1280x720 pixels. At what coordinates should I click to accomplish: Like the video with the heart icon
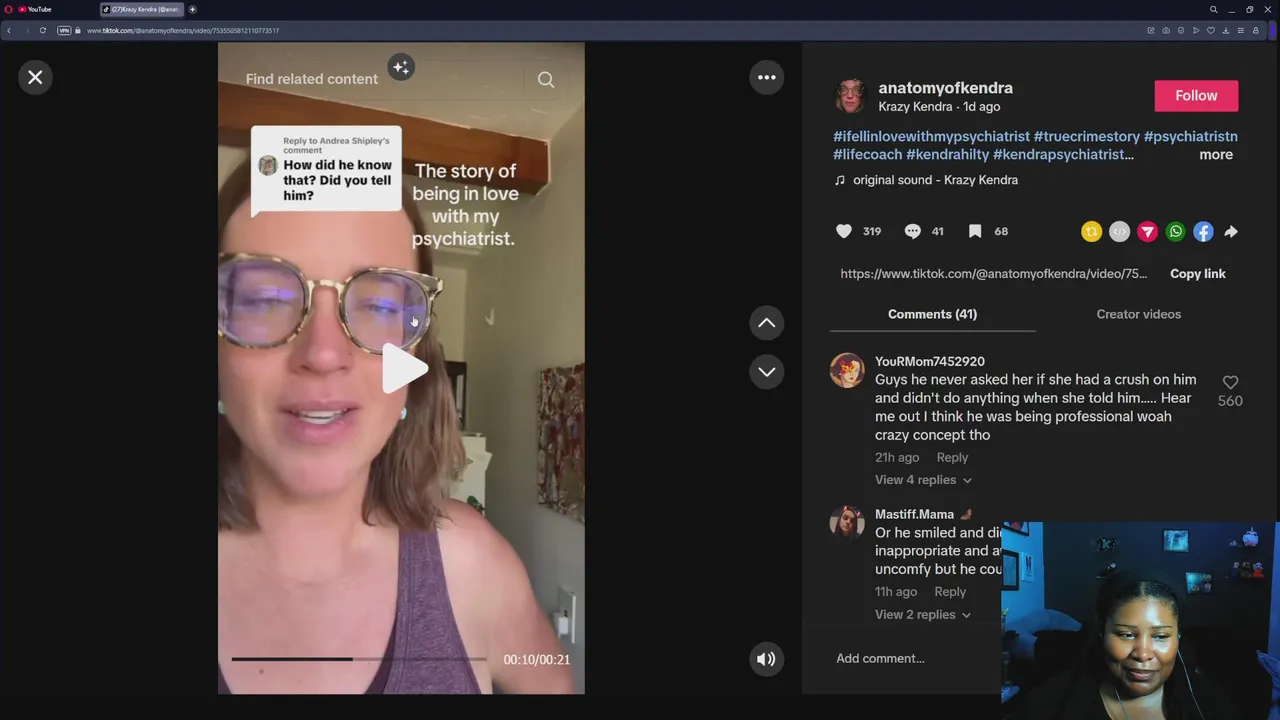click(844, 231)
